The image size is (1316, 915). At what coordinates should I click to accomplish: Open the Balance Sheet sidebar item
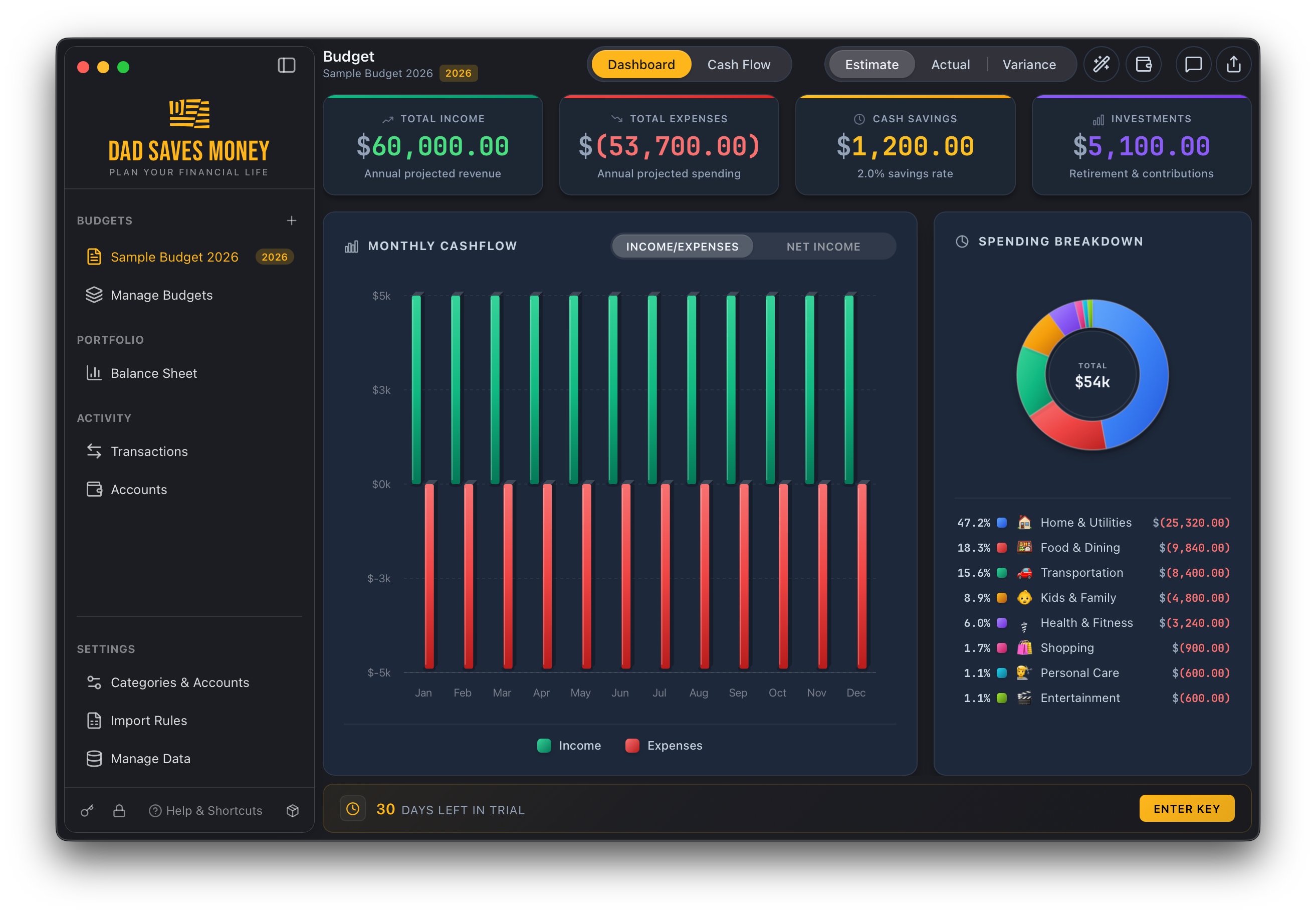(x=154, y=373)
